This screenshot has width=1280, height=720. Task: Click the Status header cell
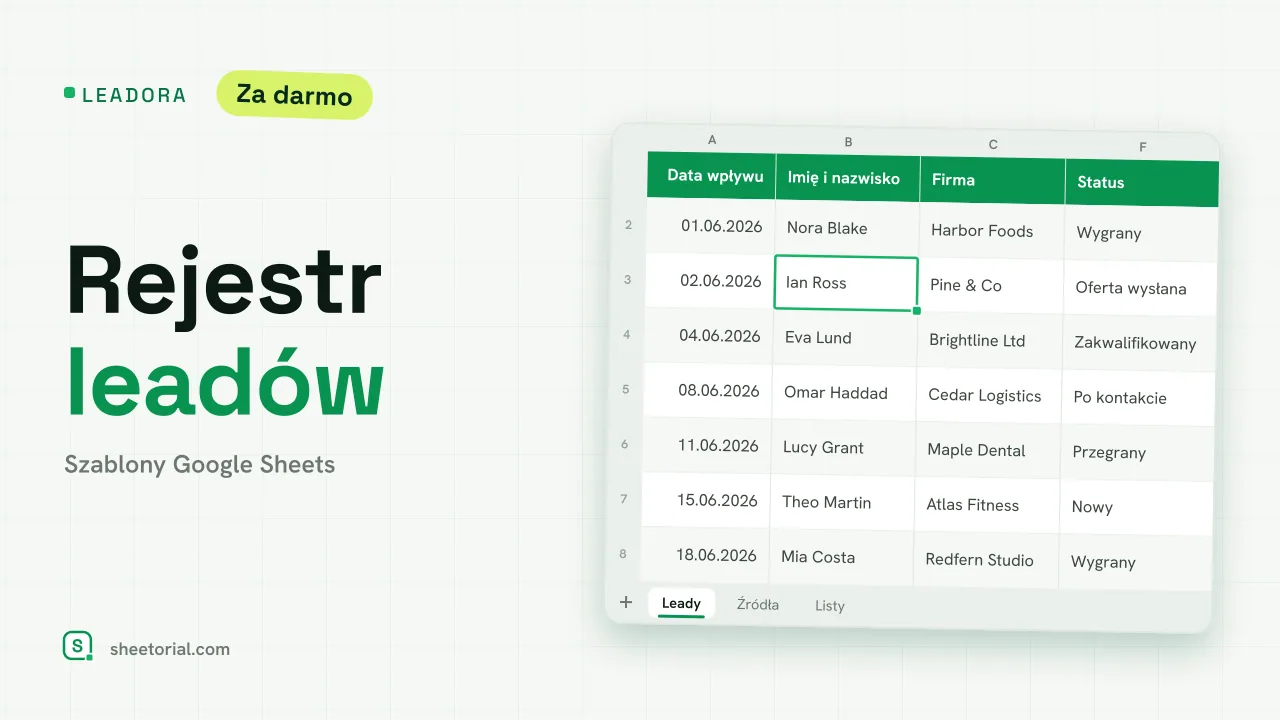click(x=1142, y=183)
